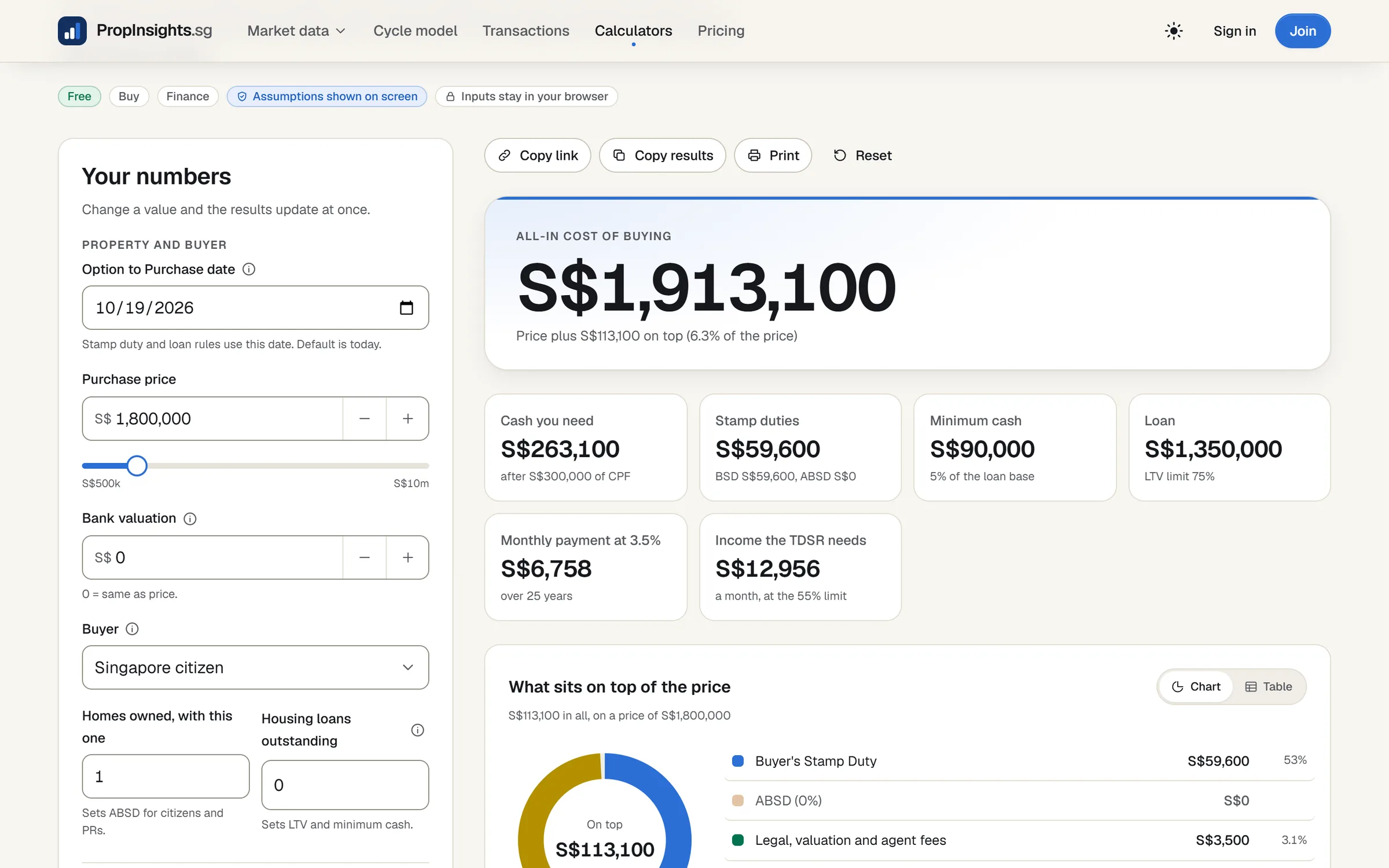Show info icon for Housing loans outstanding
The width and height of the screenshot is (1389, 868).
coord(417,730)
